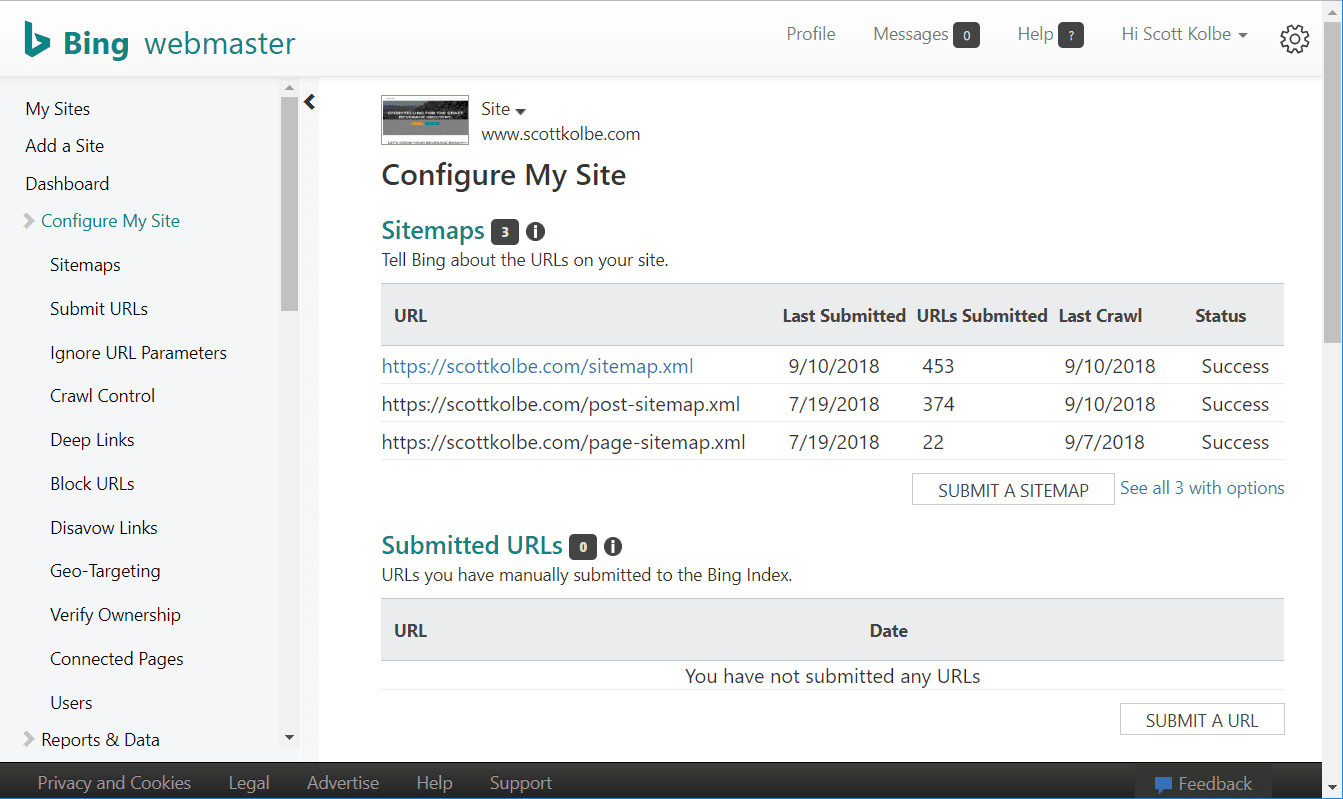The image size is (1343, 799).
Task: Click the sidebar scrollbar up arrow
Action: click(x=290, y=88)
